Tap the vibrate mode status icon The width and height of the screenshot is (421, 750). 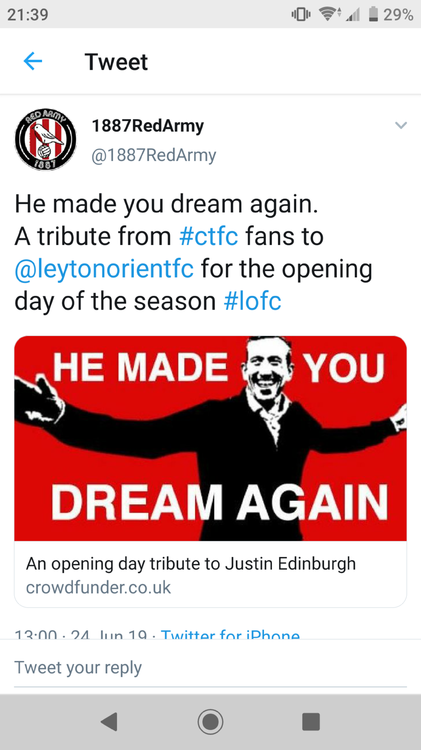[301, 15]
